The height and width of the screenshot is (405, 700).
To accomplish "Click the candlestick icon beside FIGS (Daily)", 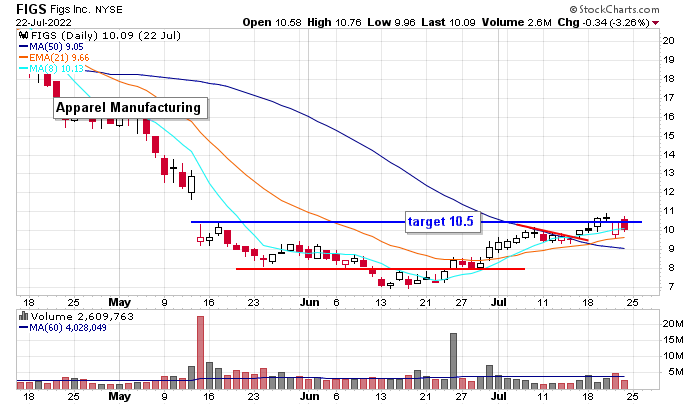I will point(24,35).
